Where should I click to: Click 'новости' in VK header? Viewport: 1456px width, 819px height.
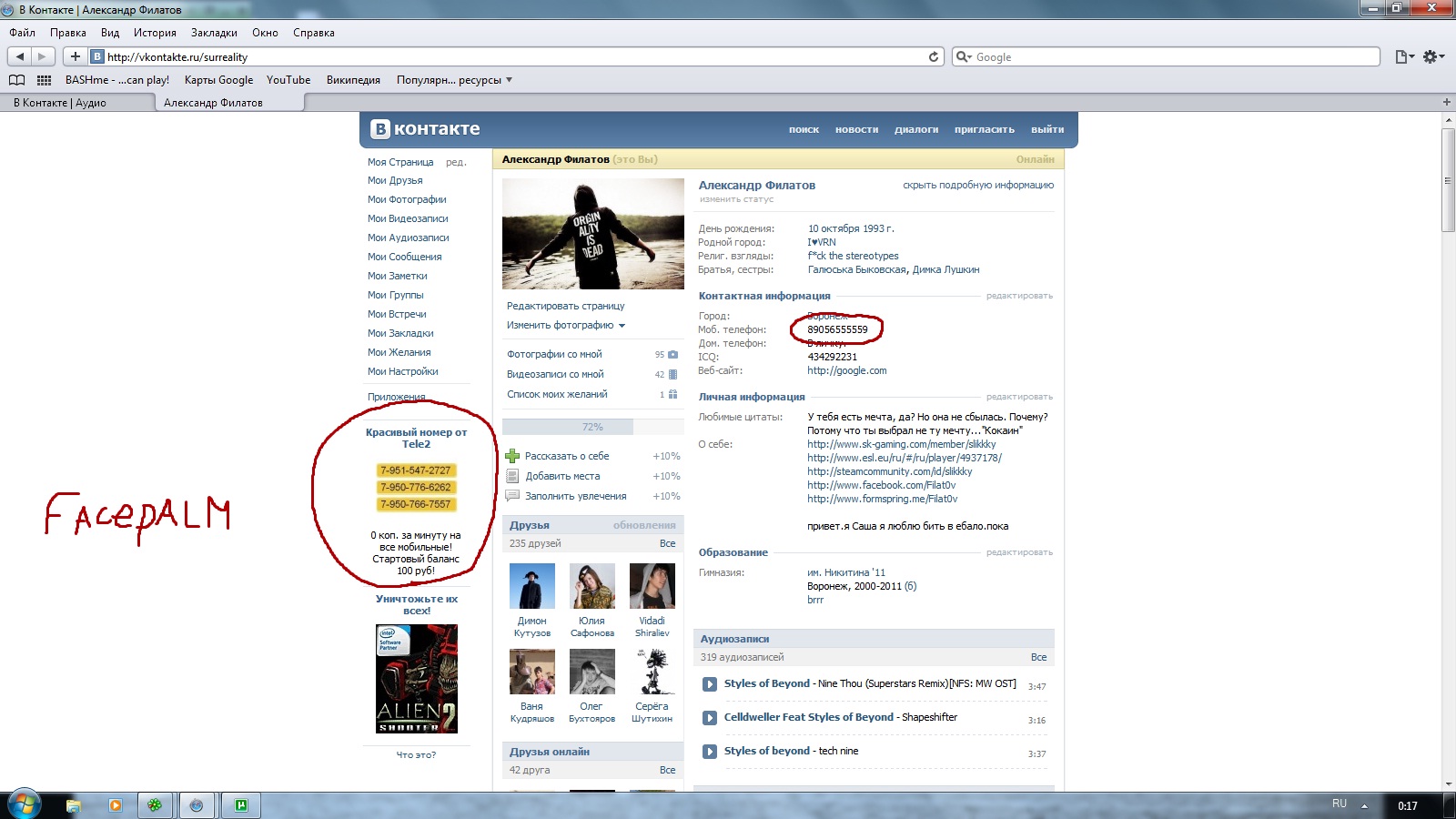point(856,129)
